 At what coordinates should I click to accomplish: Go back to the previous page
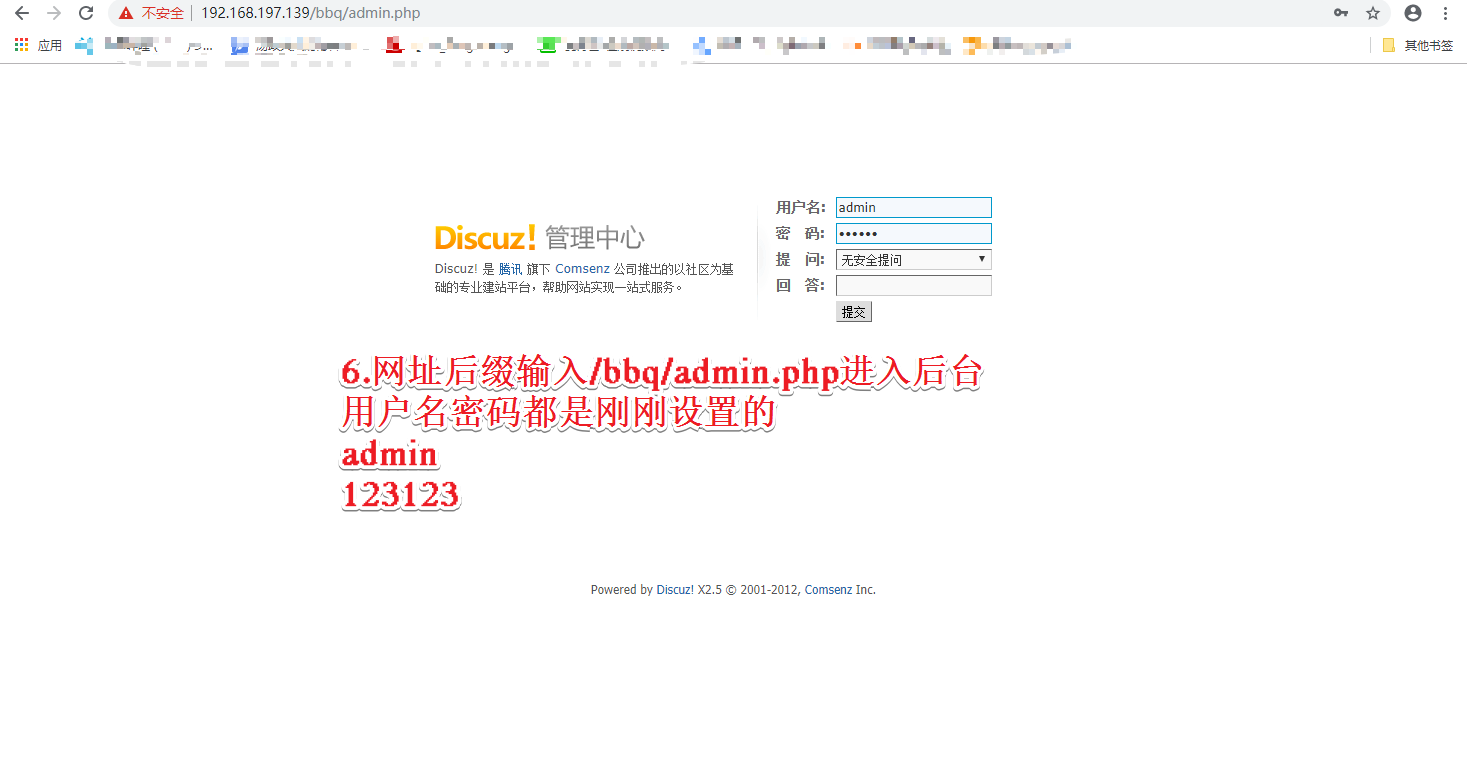coord(22,13)
